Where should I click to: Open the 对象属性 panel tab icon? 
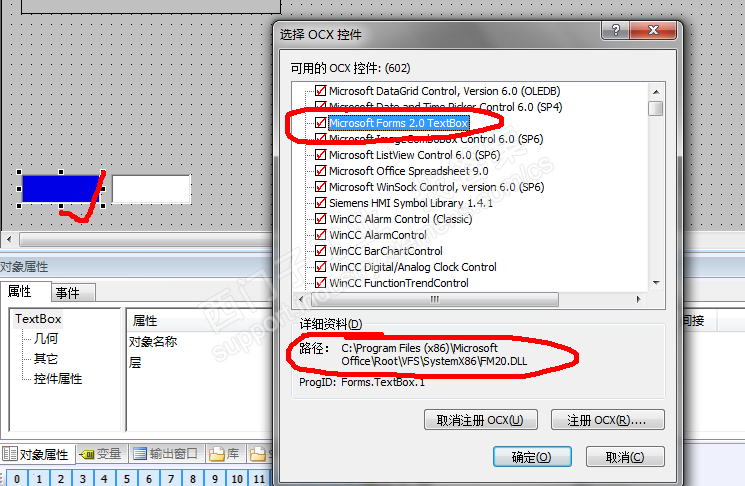[10, 454]
